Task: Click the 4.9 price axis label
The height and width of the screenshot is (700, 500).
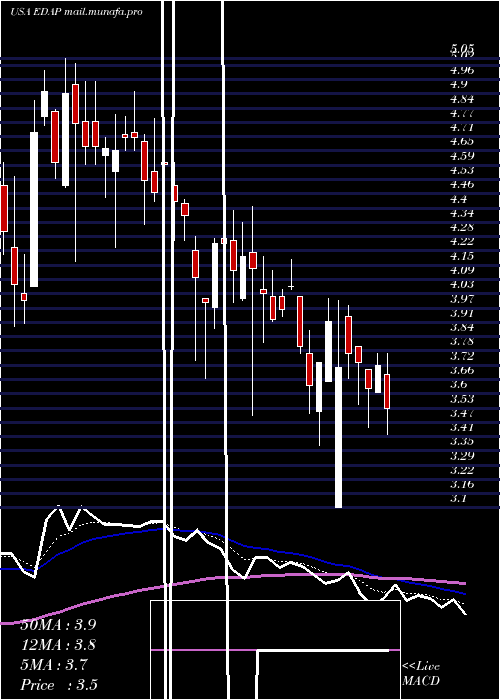Action: pyautogui.click(x=459, y=84)
